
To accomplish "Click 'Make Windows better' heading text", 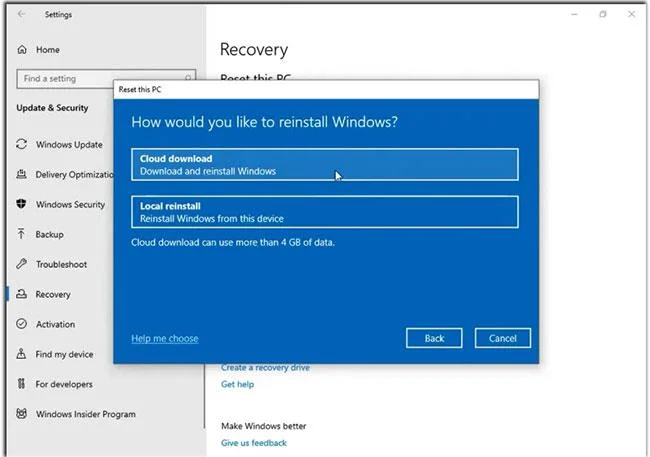I will [264, 426].
